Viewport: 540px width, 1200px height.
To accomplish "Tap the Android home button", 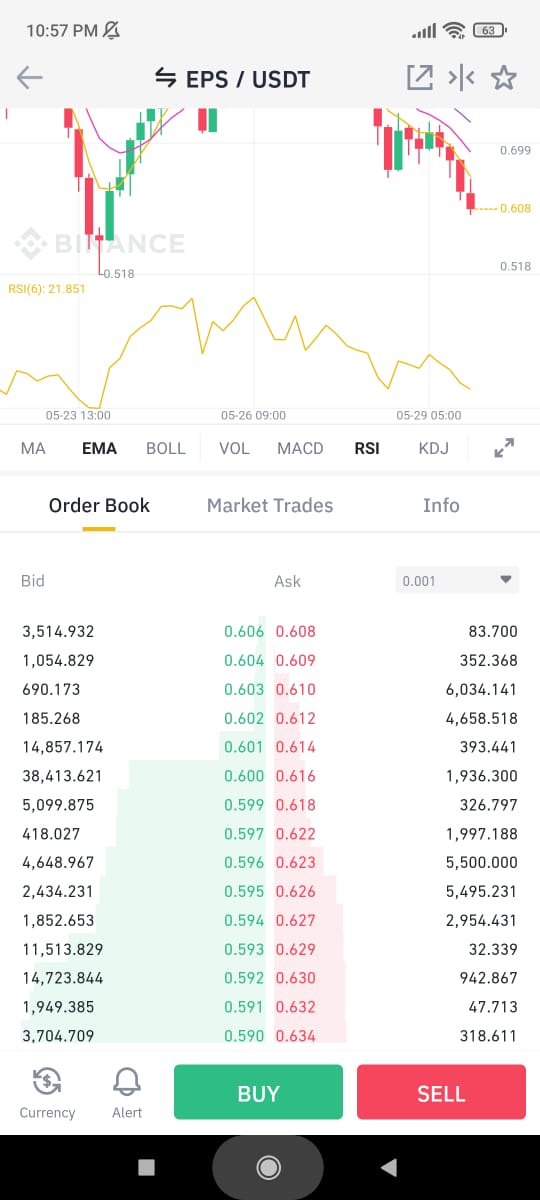I will tap(268, 1167).
